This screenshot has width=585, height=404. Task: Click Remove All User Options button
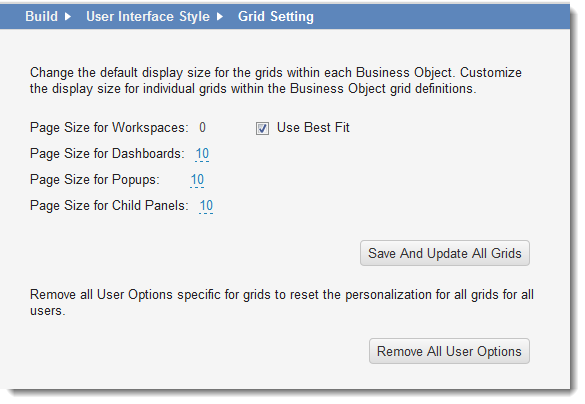click(449, 351)
